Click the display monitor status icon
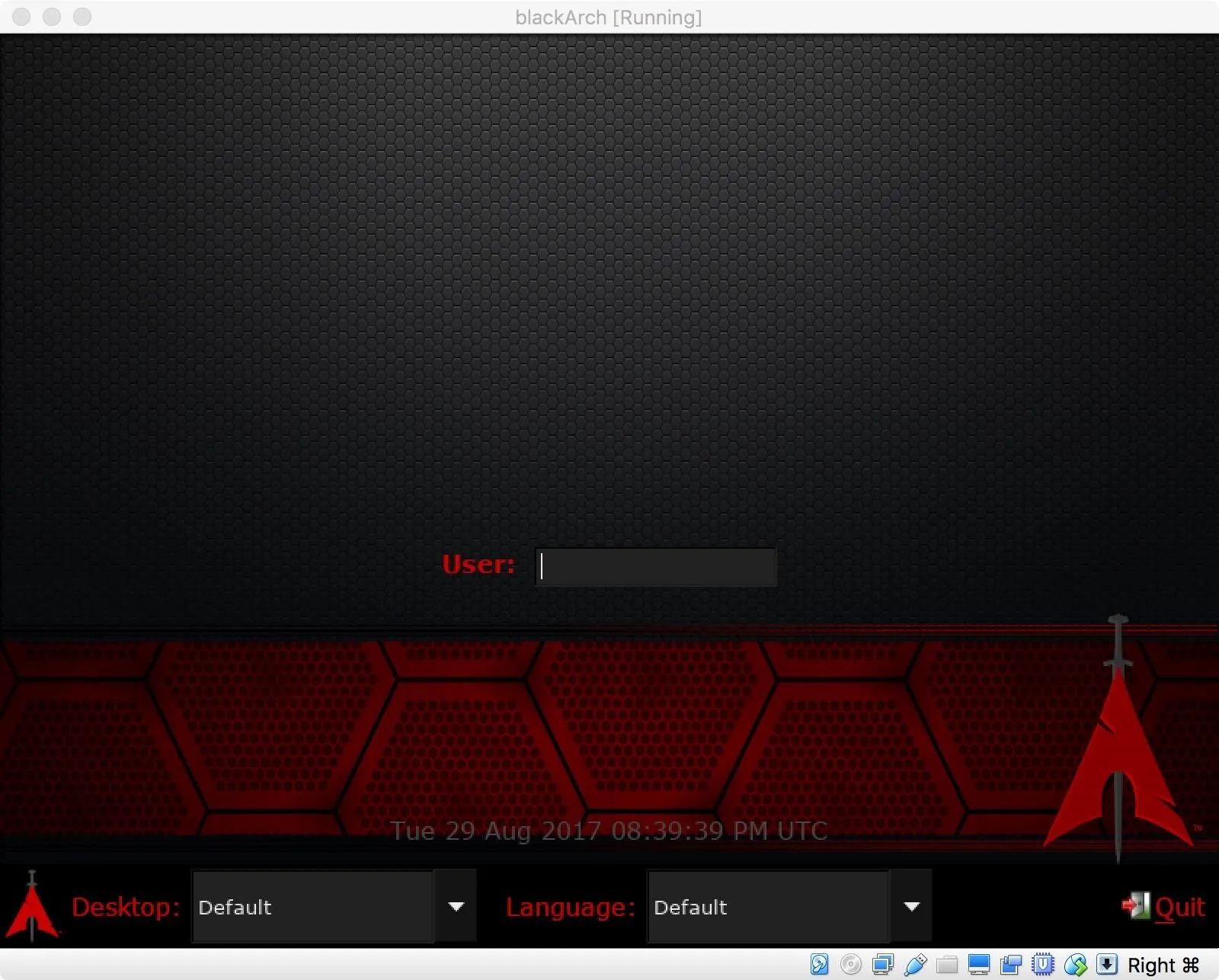1219x980 pixels. [979, 964]
